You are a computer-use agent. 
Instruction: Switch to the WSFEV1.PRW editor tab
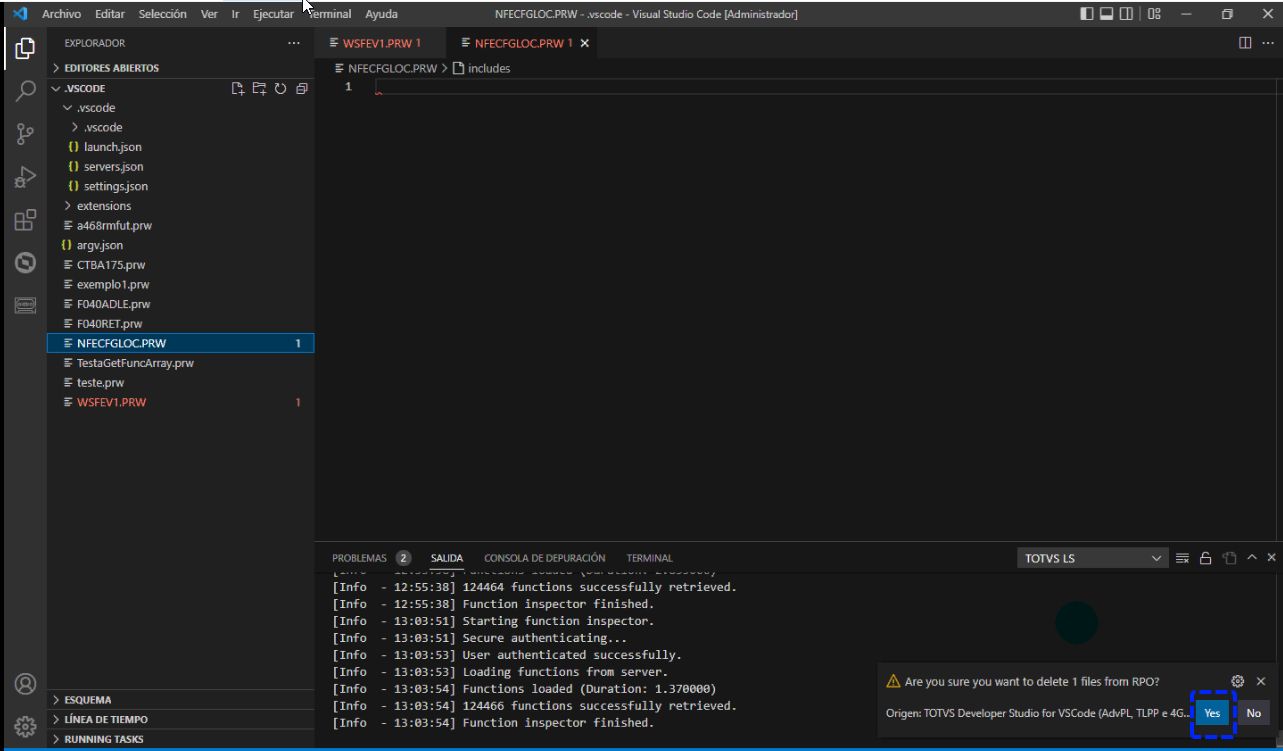coord(380,43)
